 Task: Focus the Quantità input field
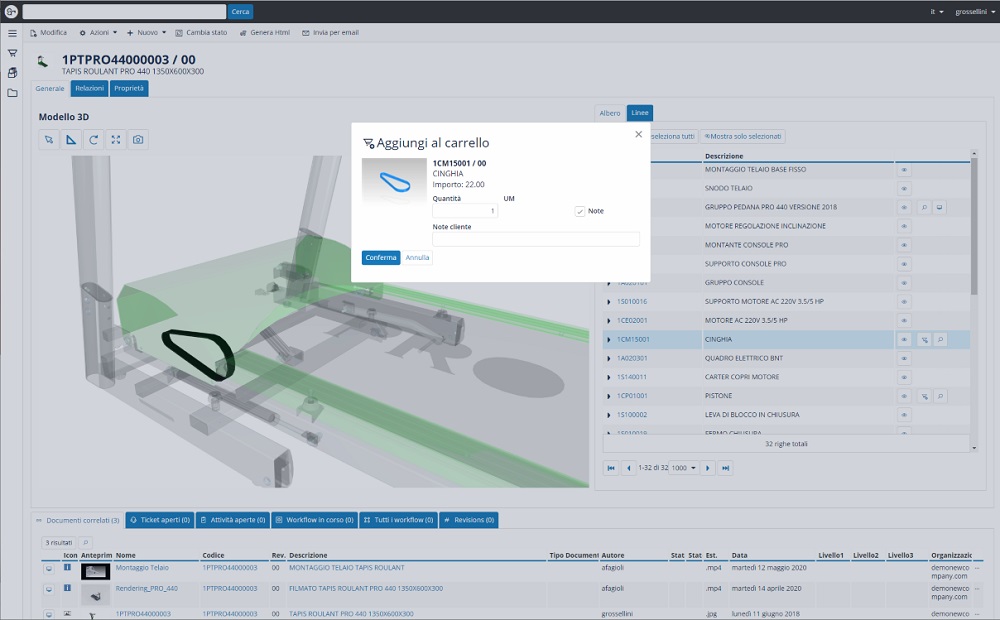tap(465, 211)
